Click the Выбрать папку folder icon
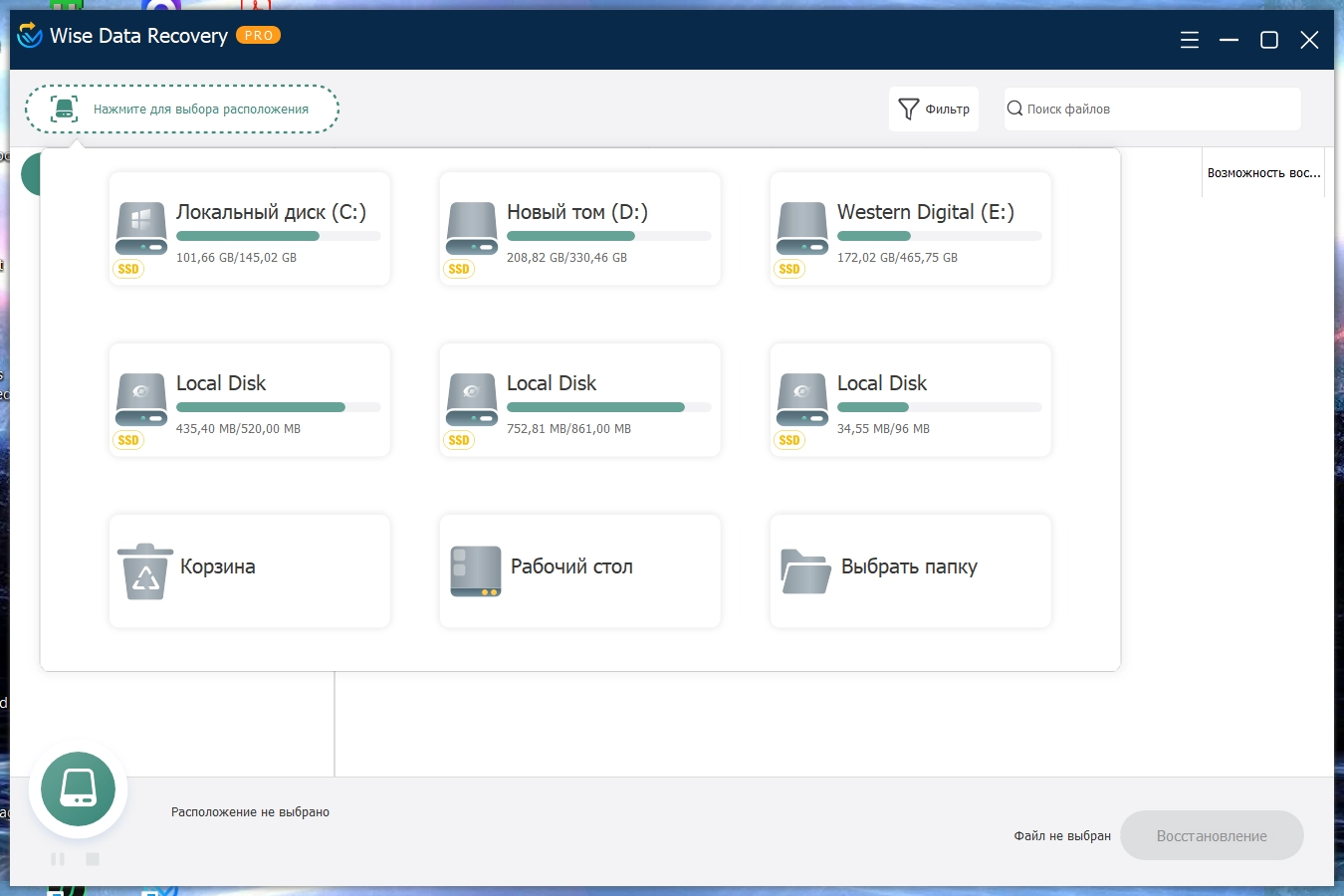 coord(806,571)
